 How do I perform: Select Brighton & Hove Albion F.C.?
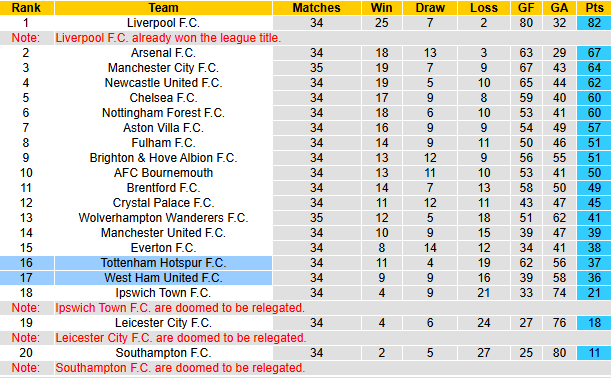click(x=163, y=158)
